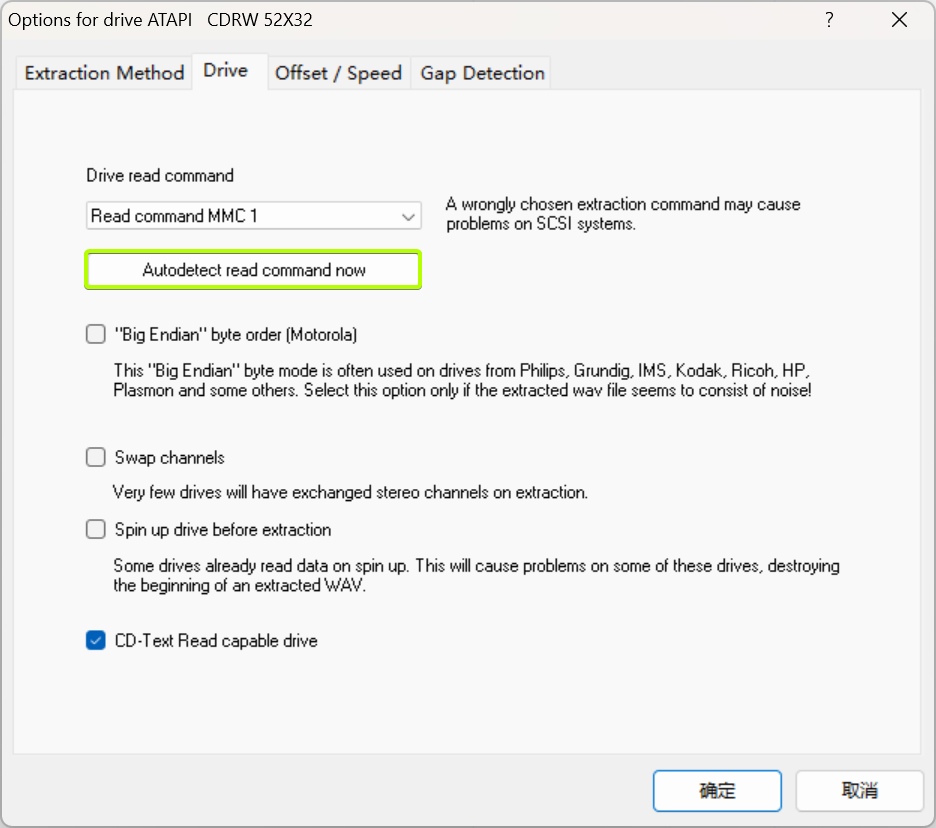Enable Spin up drive before extraction

tap(96, 530)
